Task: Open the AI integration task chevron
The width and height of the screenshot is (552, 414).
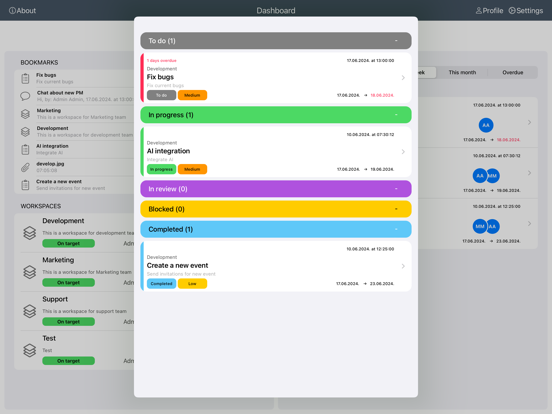Action: tap(403, 152)
